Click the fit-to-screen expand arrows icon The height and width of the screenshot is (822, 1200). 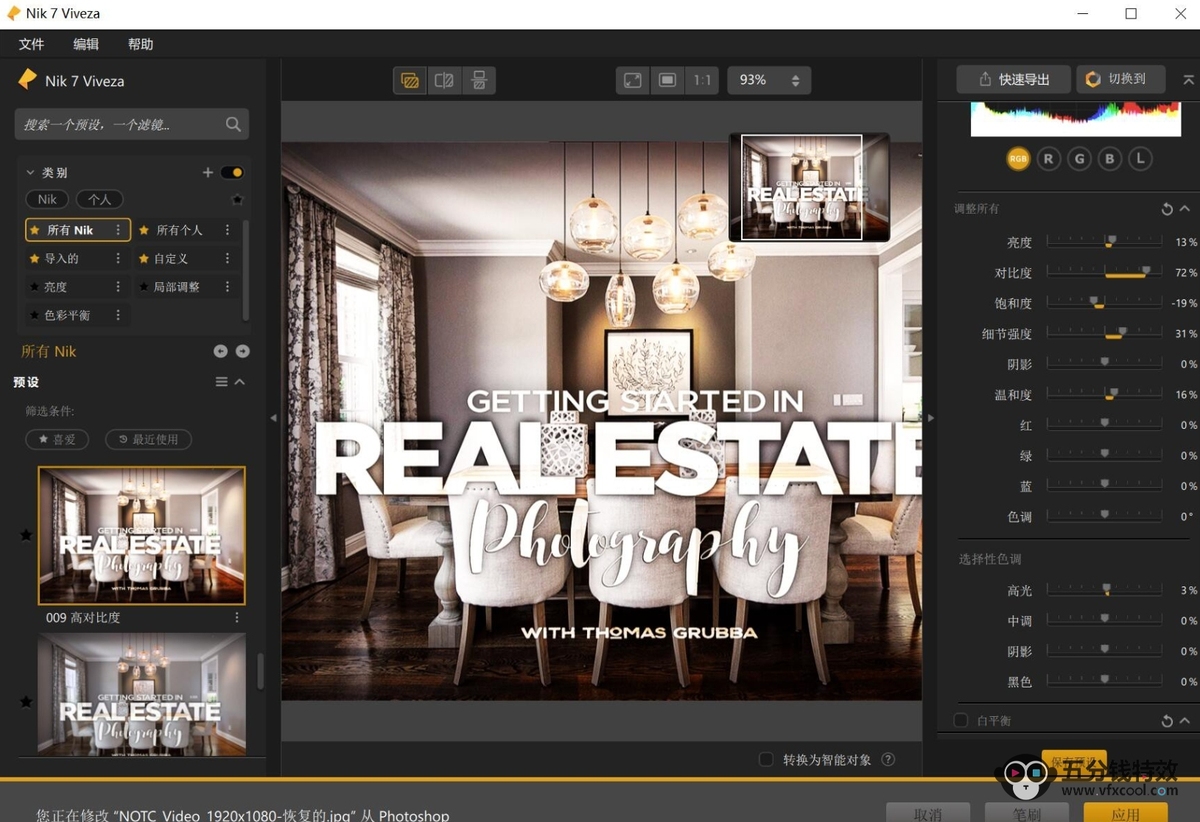(x=633, y=80)
